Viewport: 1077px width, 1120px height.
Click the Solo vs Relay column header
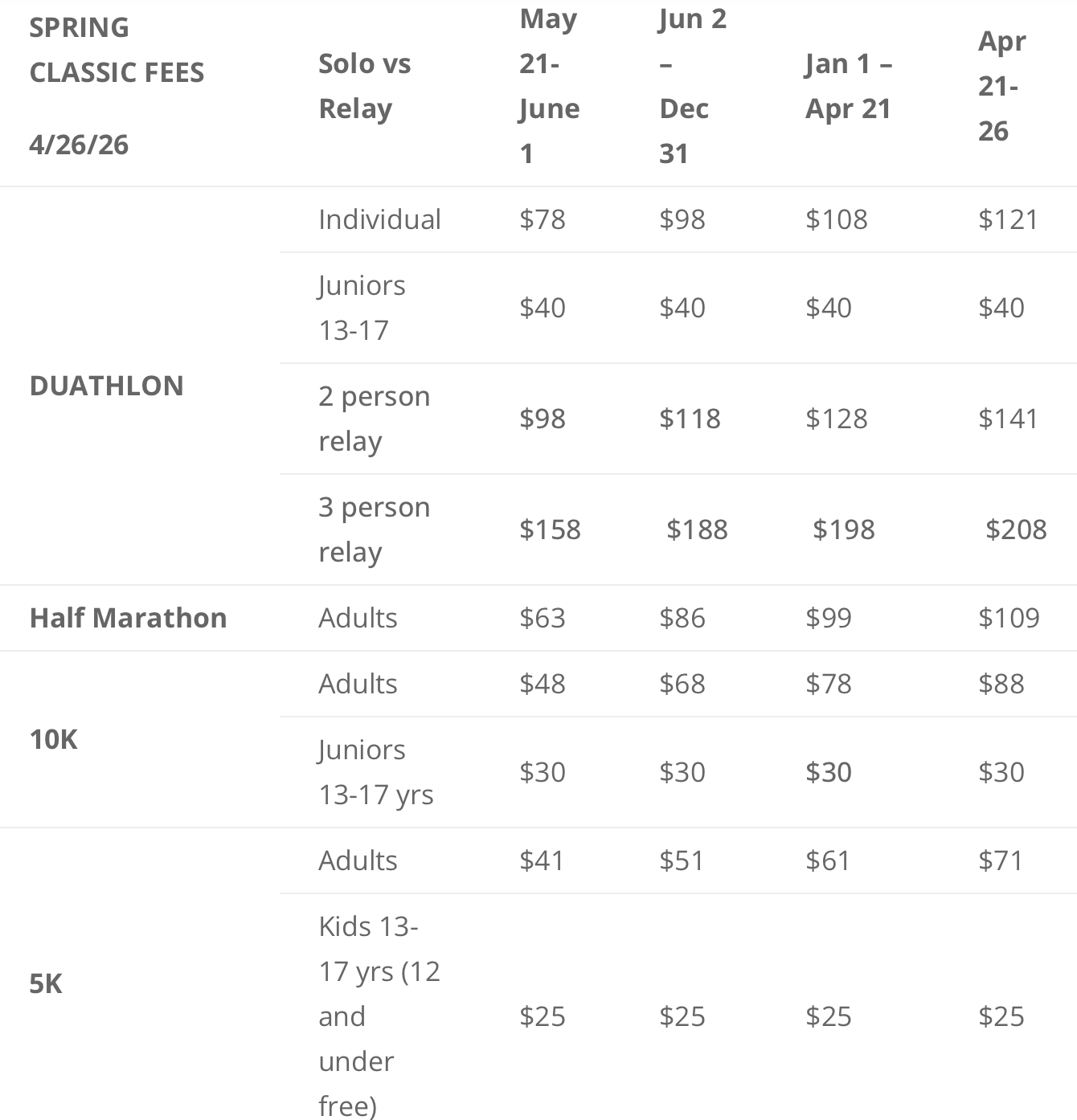tap(364, 86)
